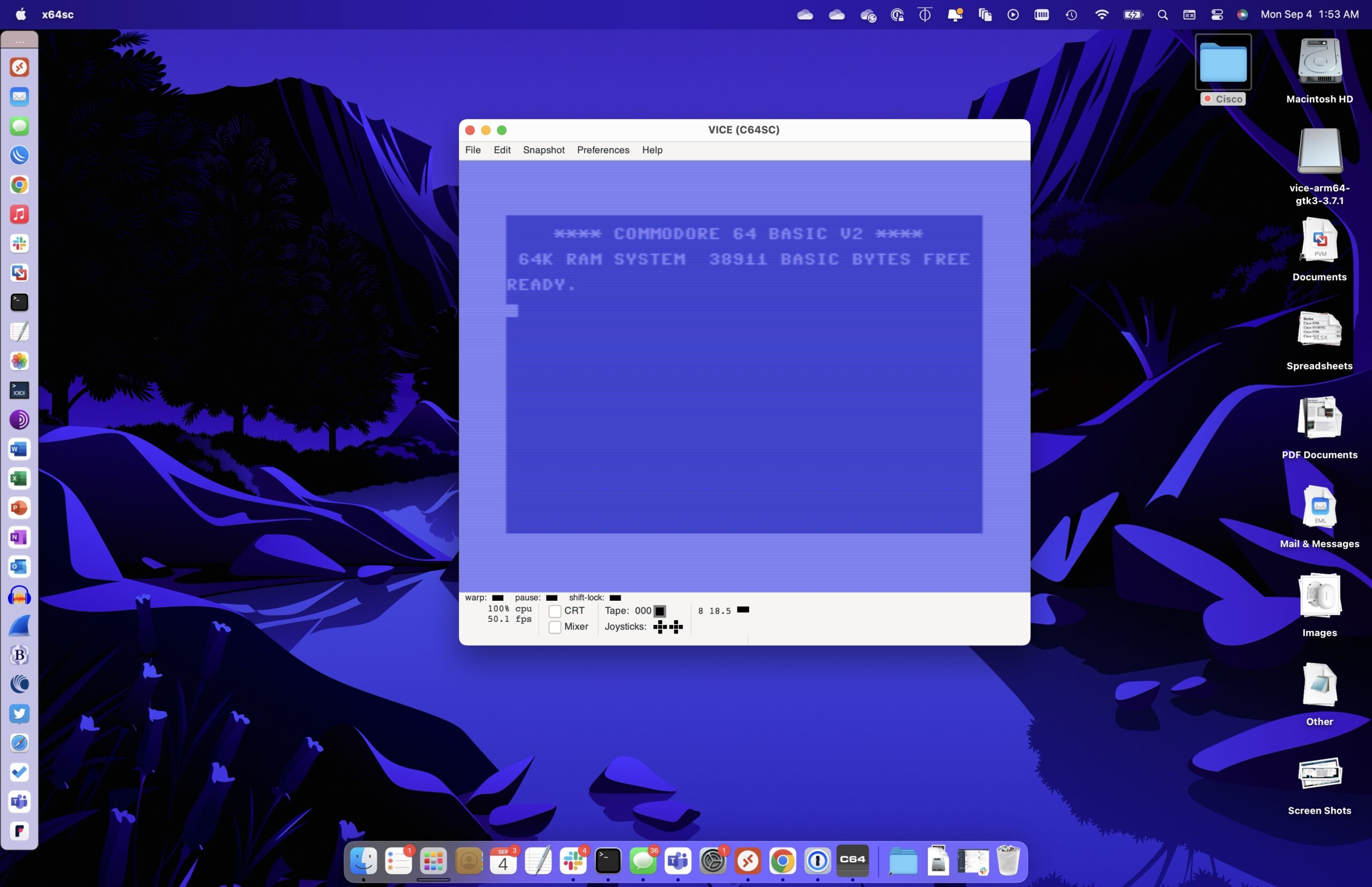Screen dimensions: 1372x887
Task: Click the pause LED indicator
Action: click(551, 598)
